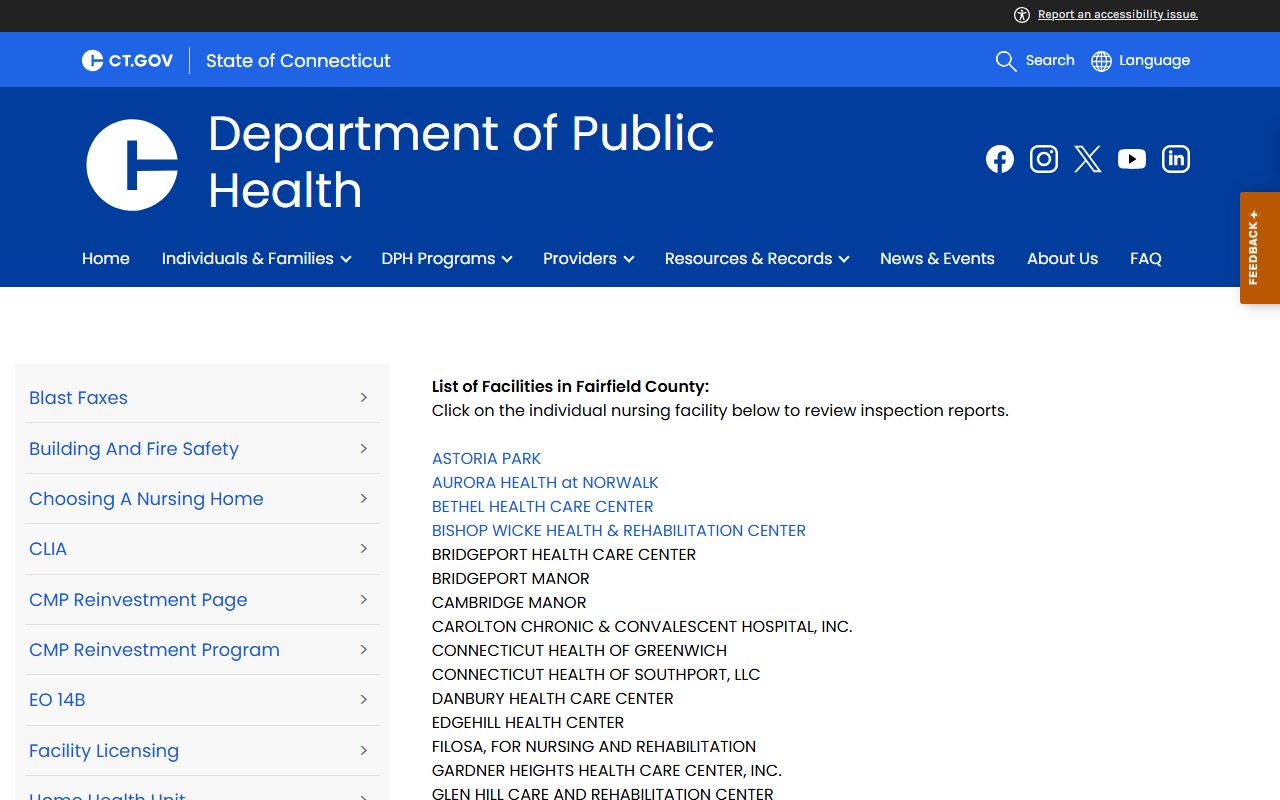Expand the Providers menu
This screenshot has width=1280, height=800.
click(588, 259)
